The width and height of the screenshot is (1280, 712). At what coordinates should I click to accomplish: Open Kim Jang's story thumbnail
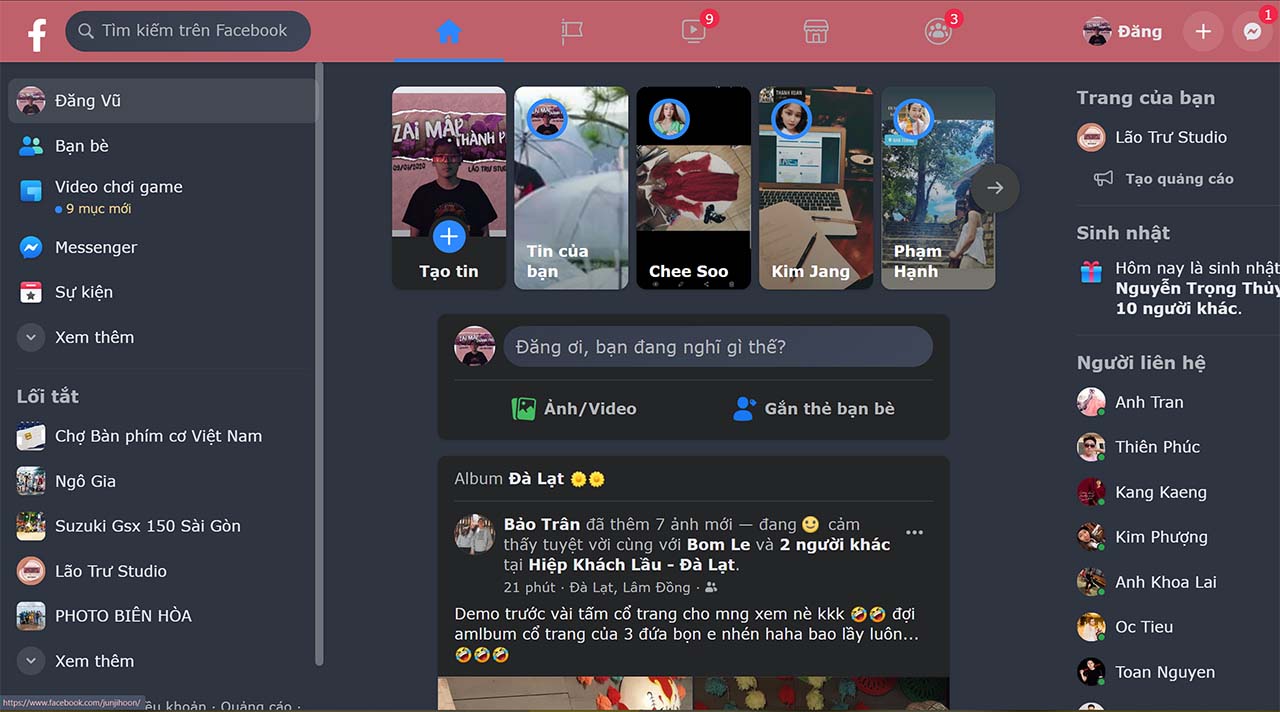click(x=816, y=187)
